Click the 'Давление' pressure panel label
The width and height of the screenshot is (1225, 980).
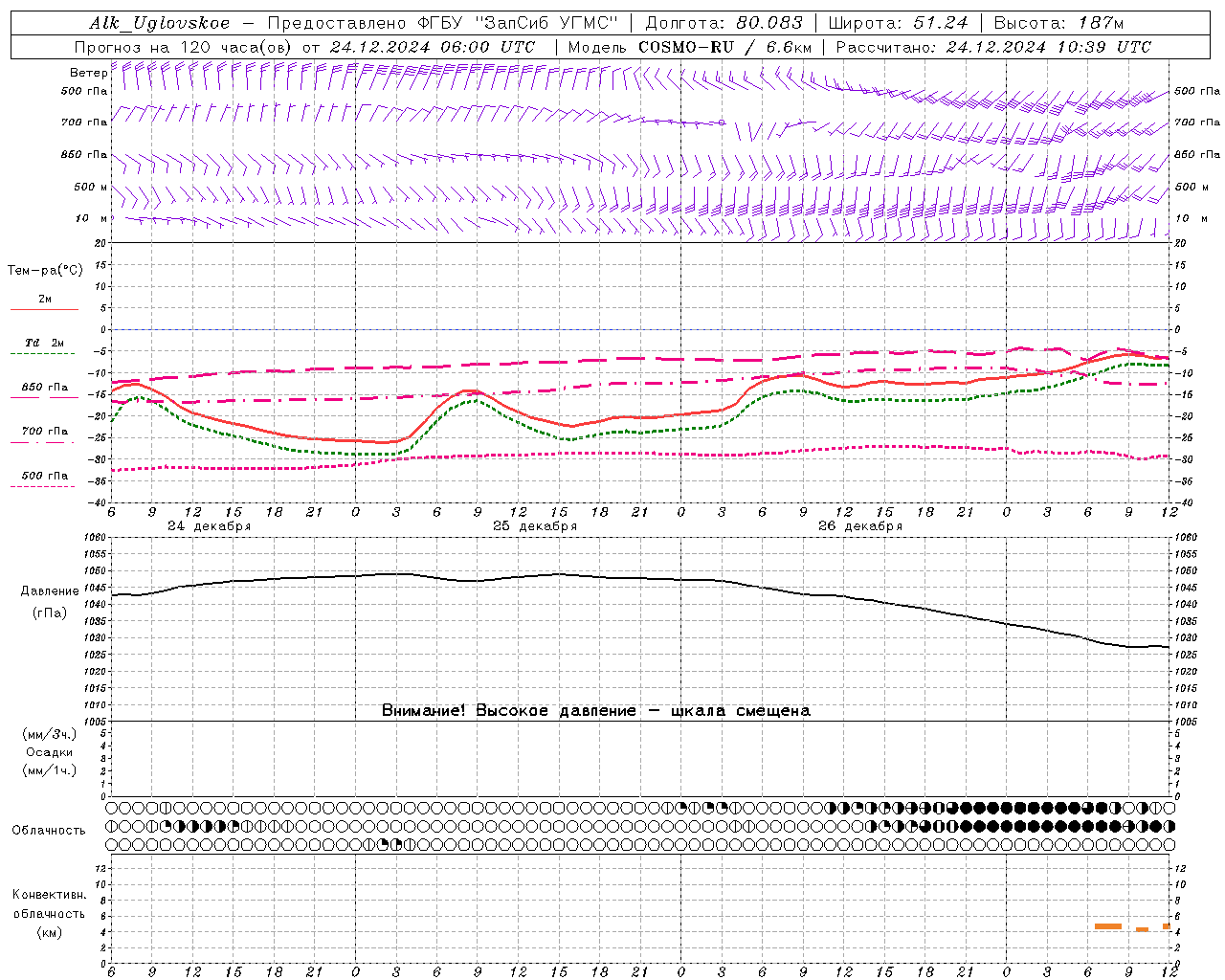point(50,591)
